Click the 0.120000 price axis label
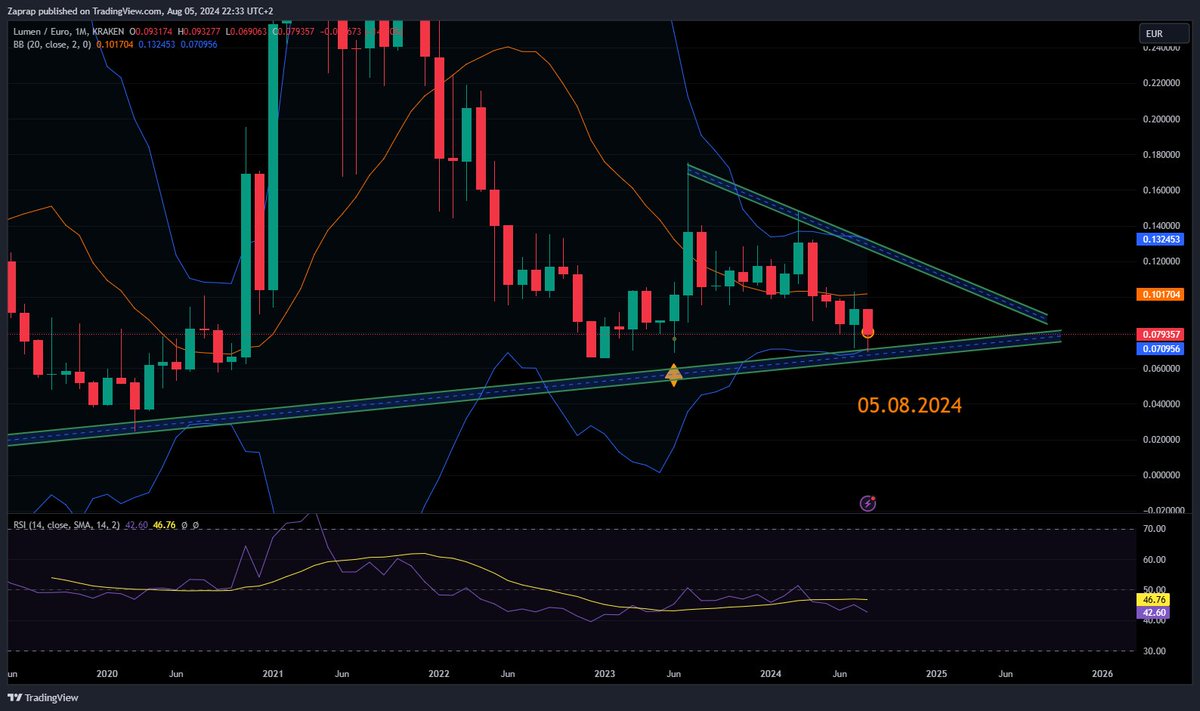 (1163, 261)
